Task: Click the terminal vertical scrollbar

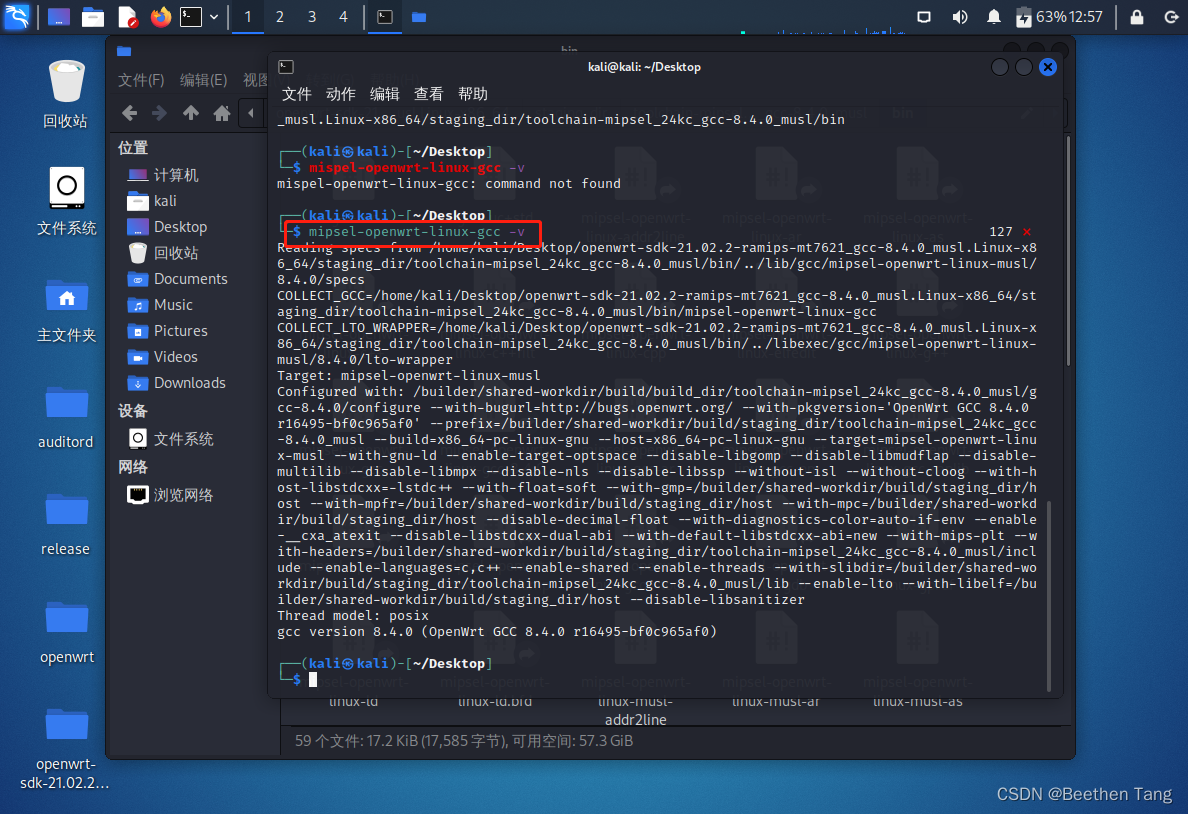Action: click(x=1049, y=595)
